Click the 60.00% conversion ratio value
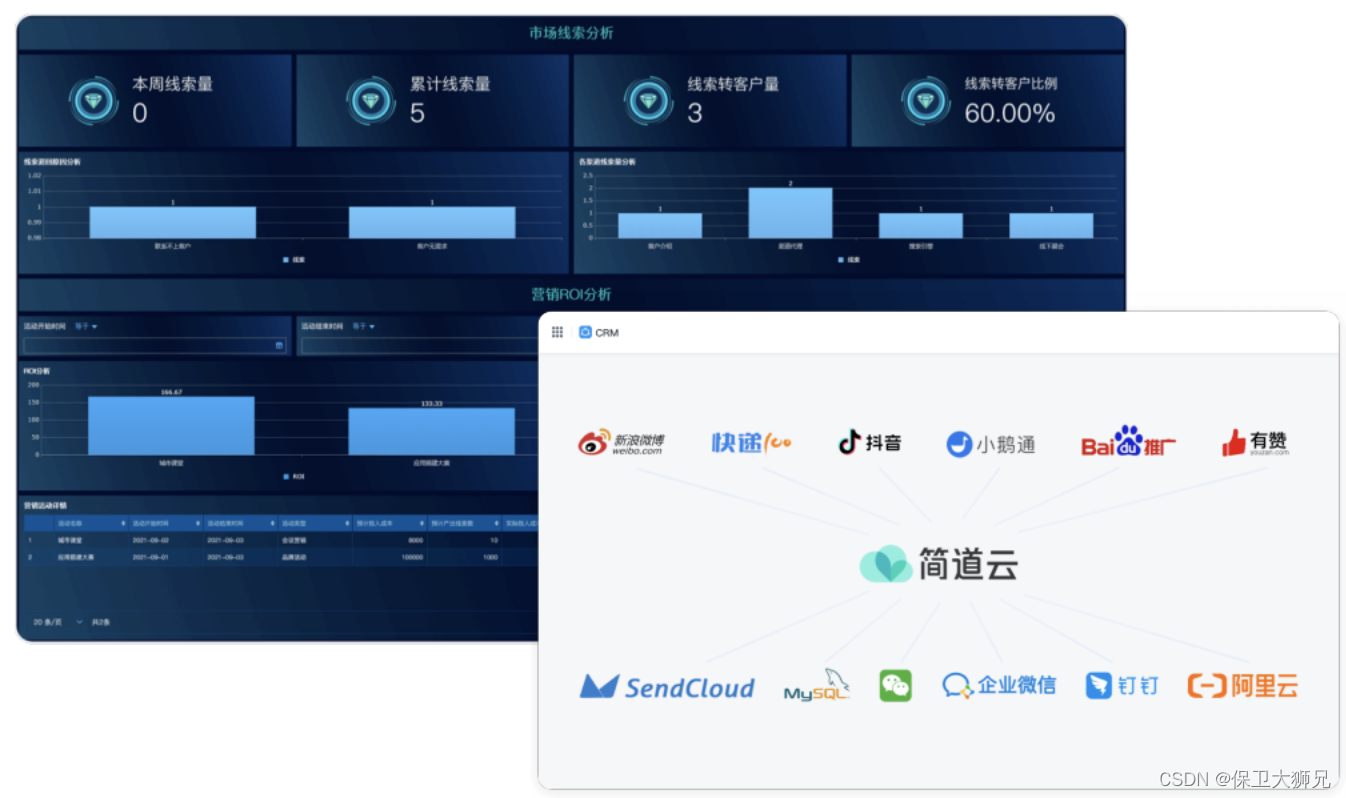 point(1010,114)
